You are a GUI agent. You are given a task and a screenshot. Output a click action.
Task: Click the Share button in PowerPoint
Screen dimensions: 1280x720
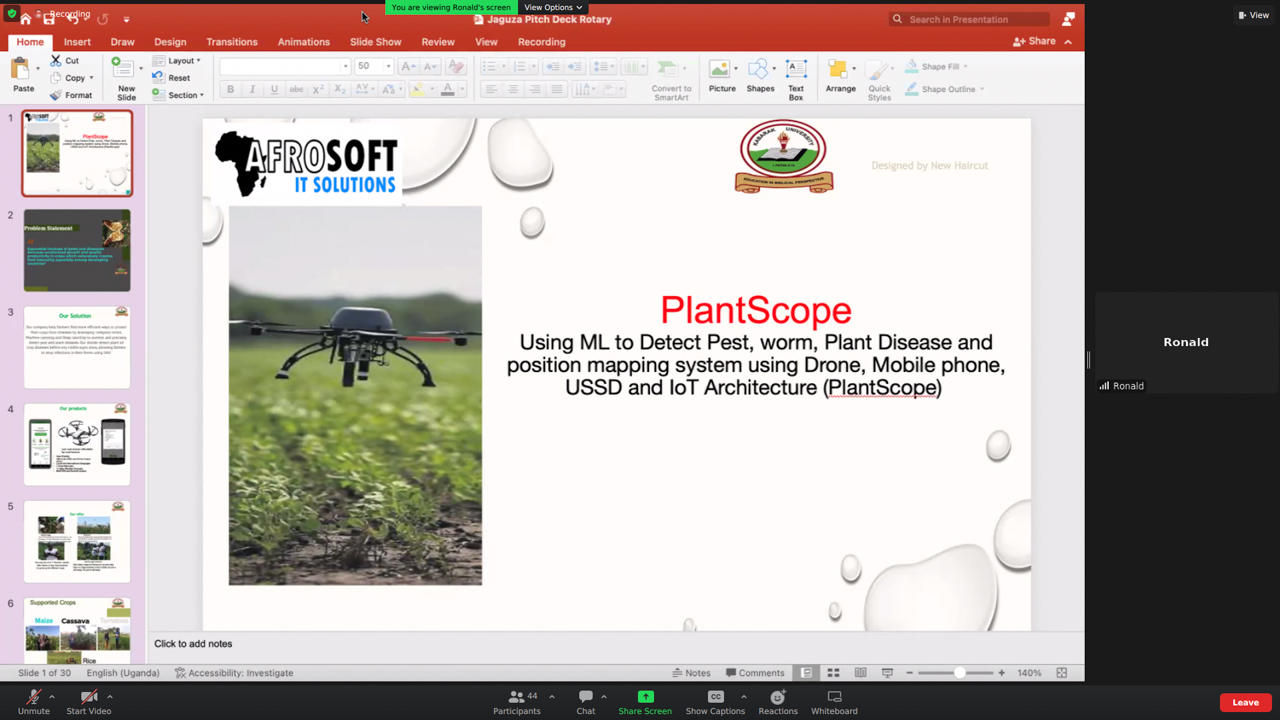1034,42
